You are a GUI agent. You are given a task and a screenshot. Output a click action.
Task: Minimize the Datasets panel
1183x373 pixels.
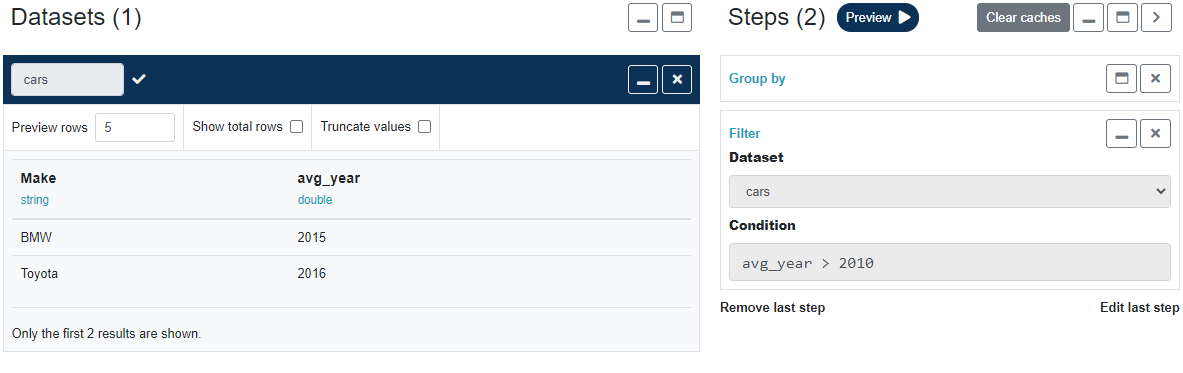tap(644, 17)
